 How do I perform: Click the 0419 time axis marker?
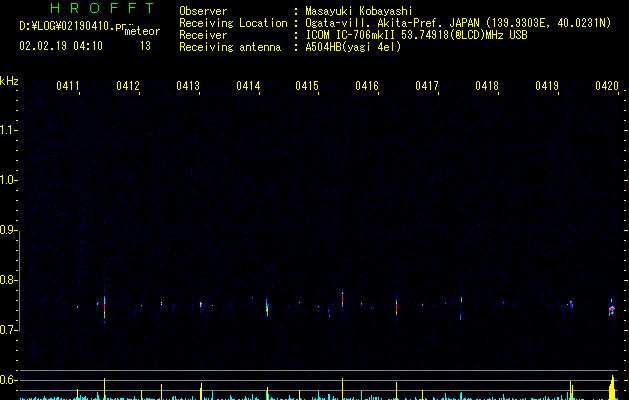[547, 86]
